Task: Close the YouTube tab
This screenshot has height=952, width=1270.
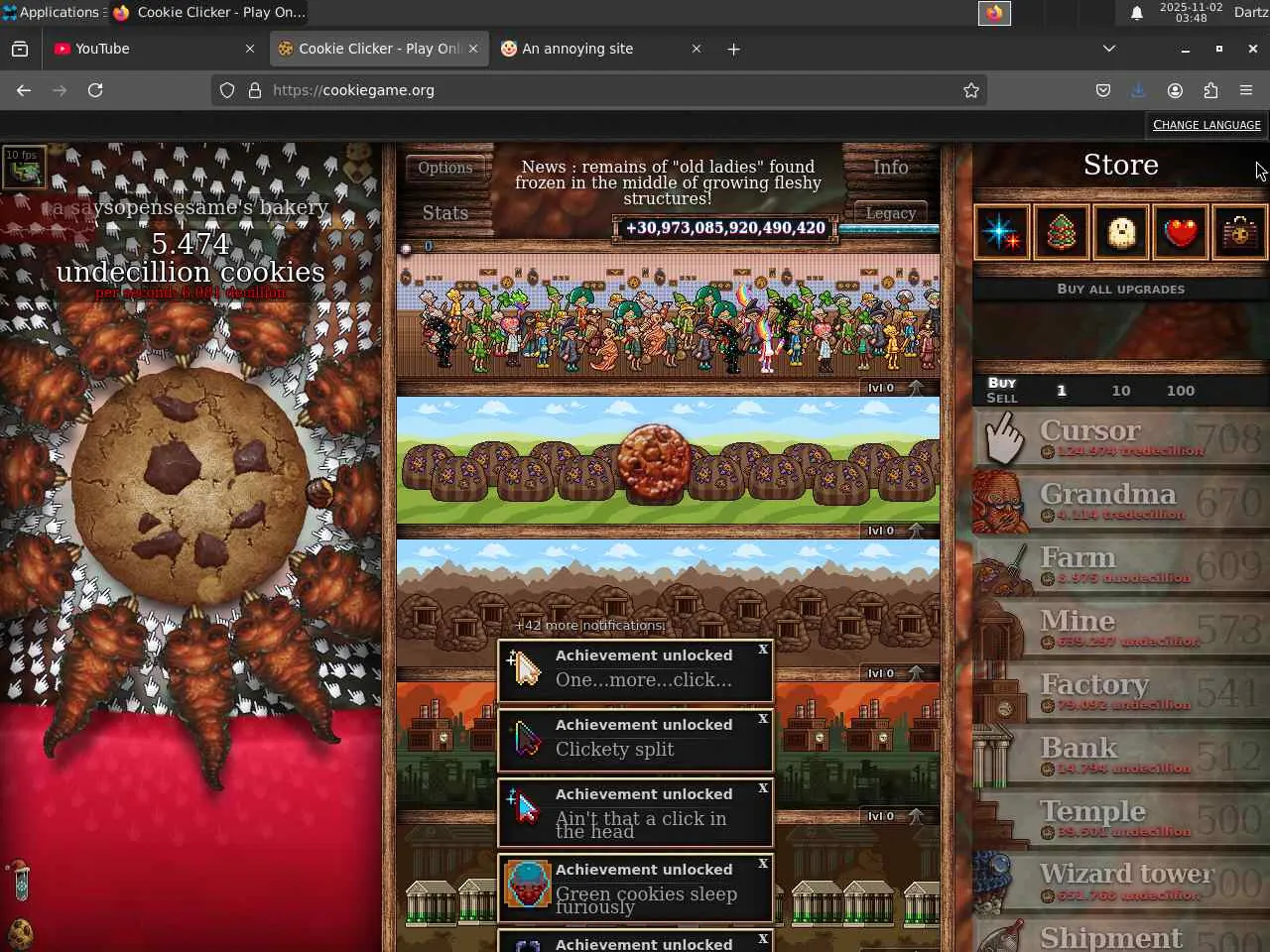Action: pos(249,49)
